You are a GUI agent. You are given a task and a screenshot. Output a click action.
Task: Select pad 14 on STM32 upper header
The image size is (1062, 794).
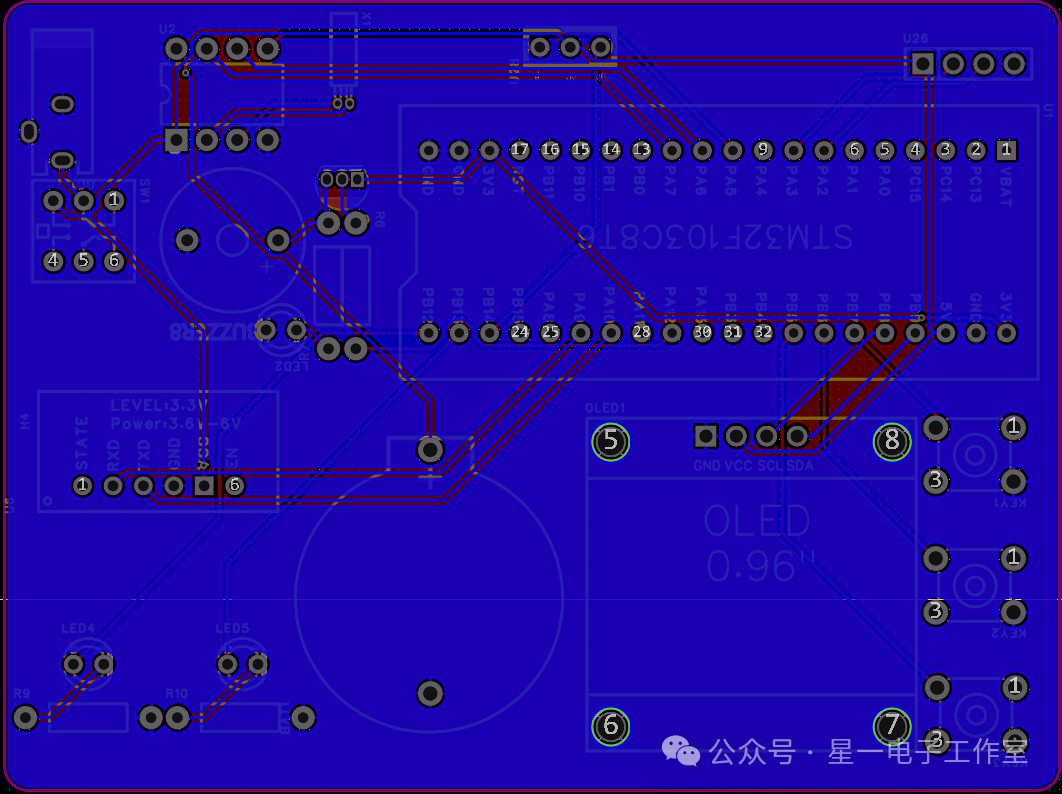[x=611, y=150]
